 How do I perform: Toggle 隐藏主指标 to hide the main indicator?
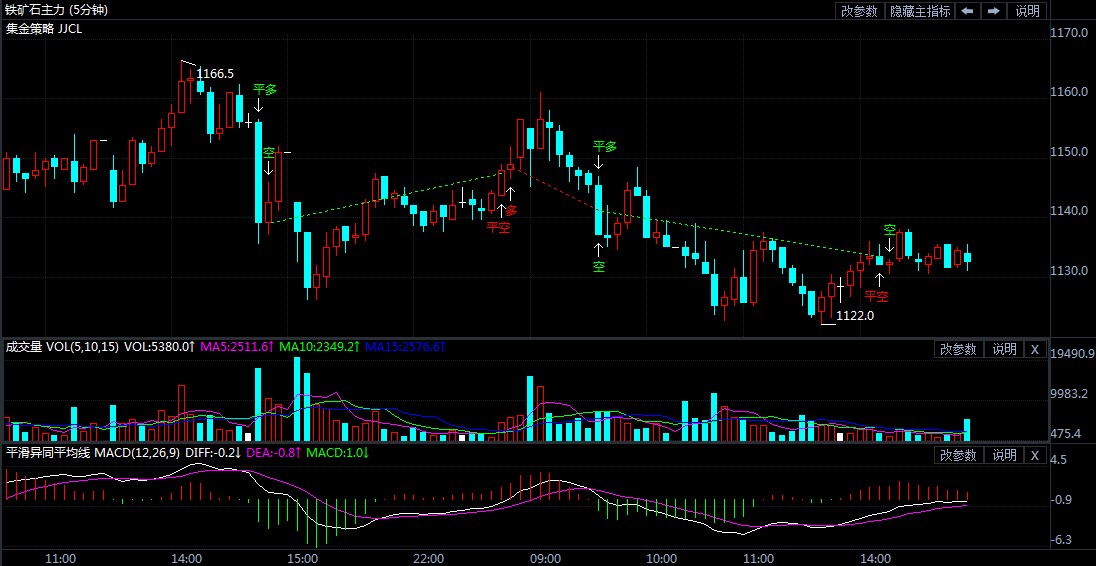point(920,11)
